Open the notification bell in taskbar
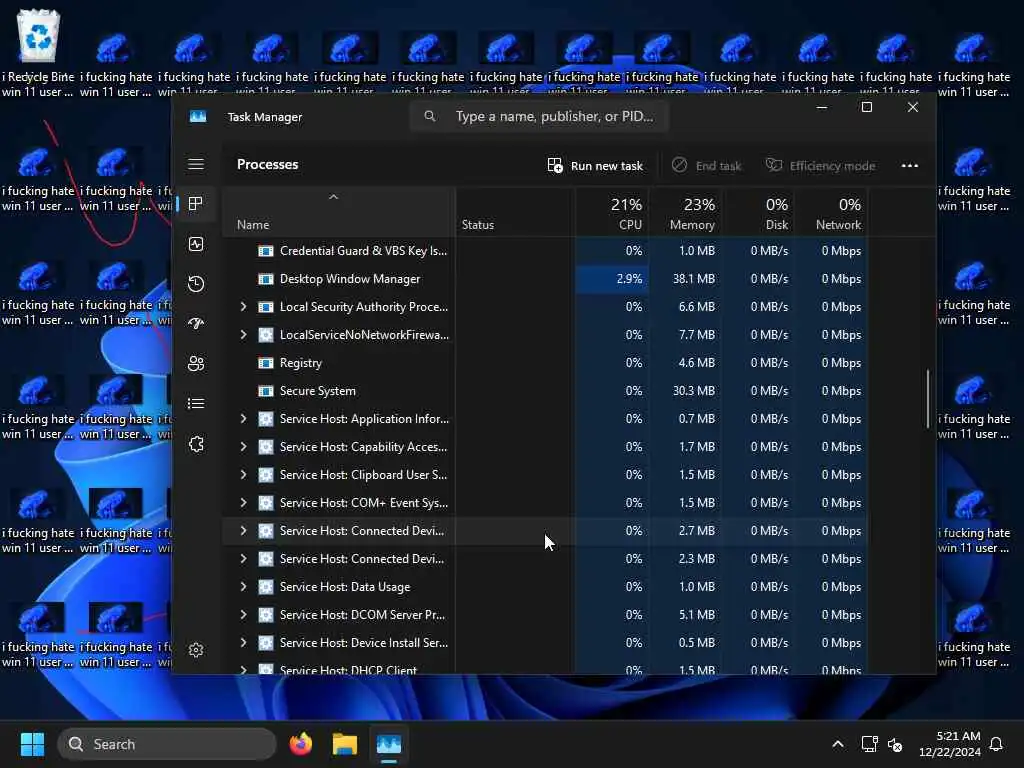This screenshot has height=768, width=1024. (x=997, y=744)
